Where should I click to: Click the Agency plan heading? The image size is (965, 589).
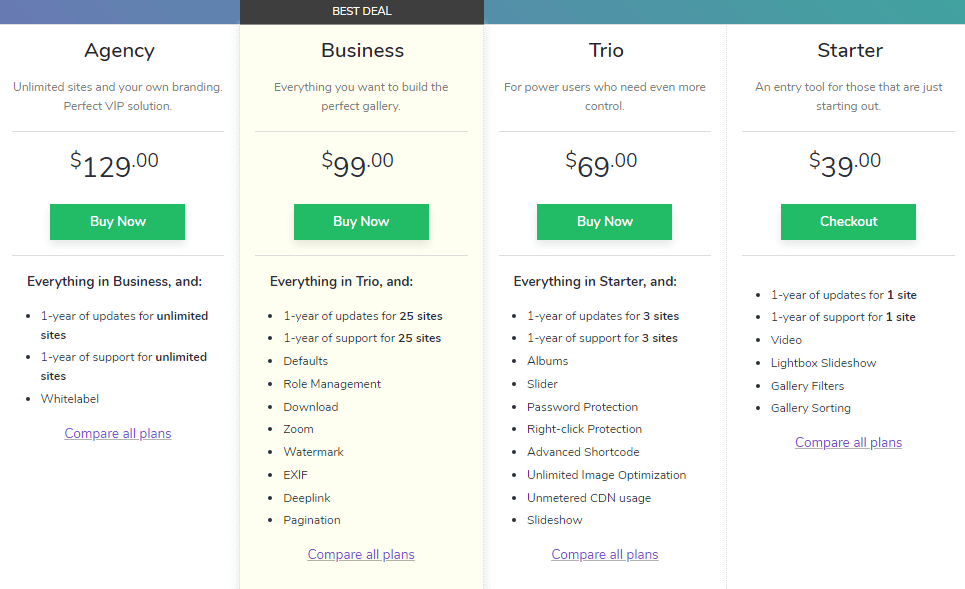pos(119,50)
